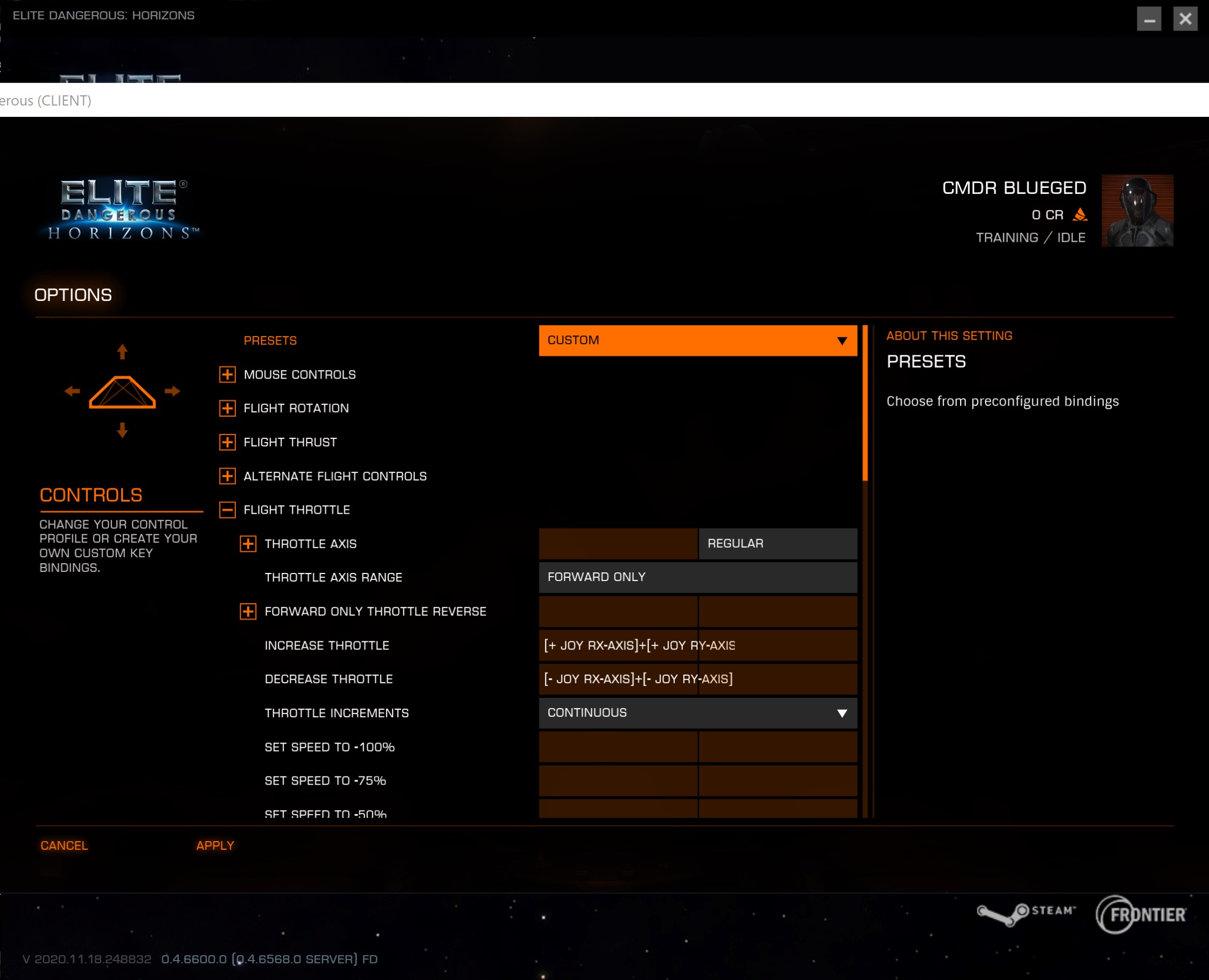Click the Set Speed To -75% label

pos(325,781)
